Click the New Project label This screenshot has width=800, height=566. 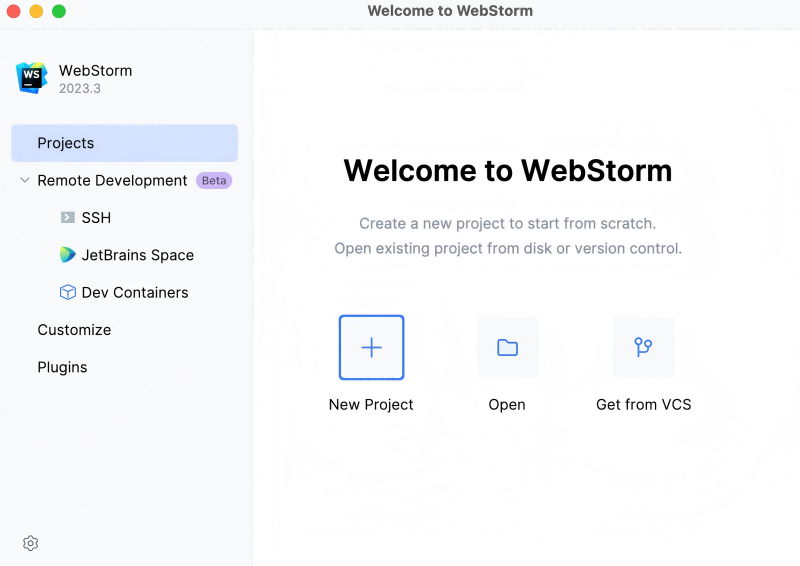(x=371, y=405)
